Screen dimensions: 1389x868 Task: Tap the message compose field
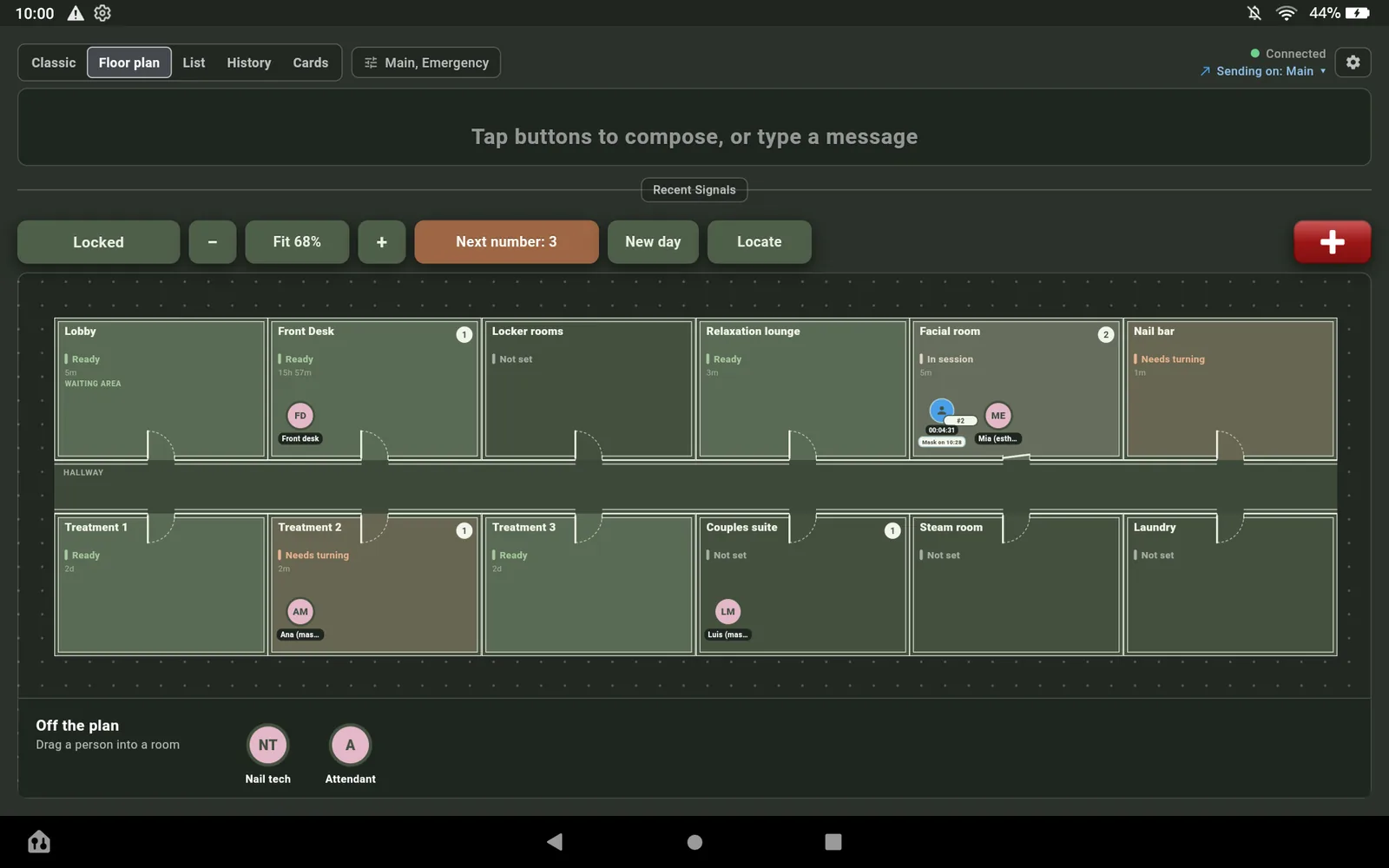click(694, 127)
